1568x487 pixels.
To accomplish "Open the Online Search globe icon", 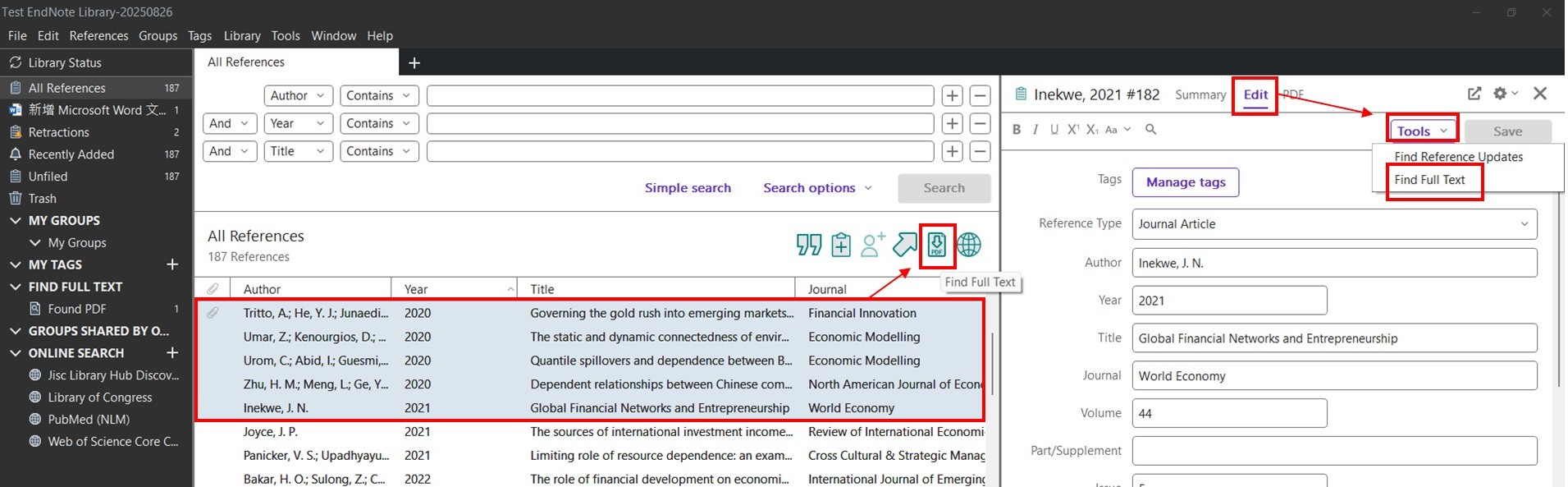I will 969,245.
